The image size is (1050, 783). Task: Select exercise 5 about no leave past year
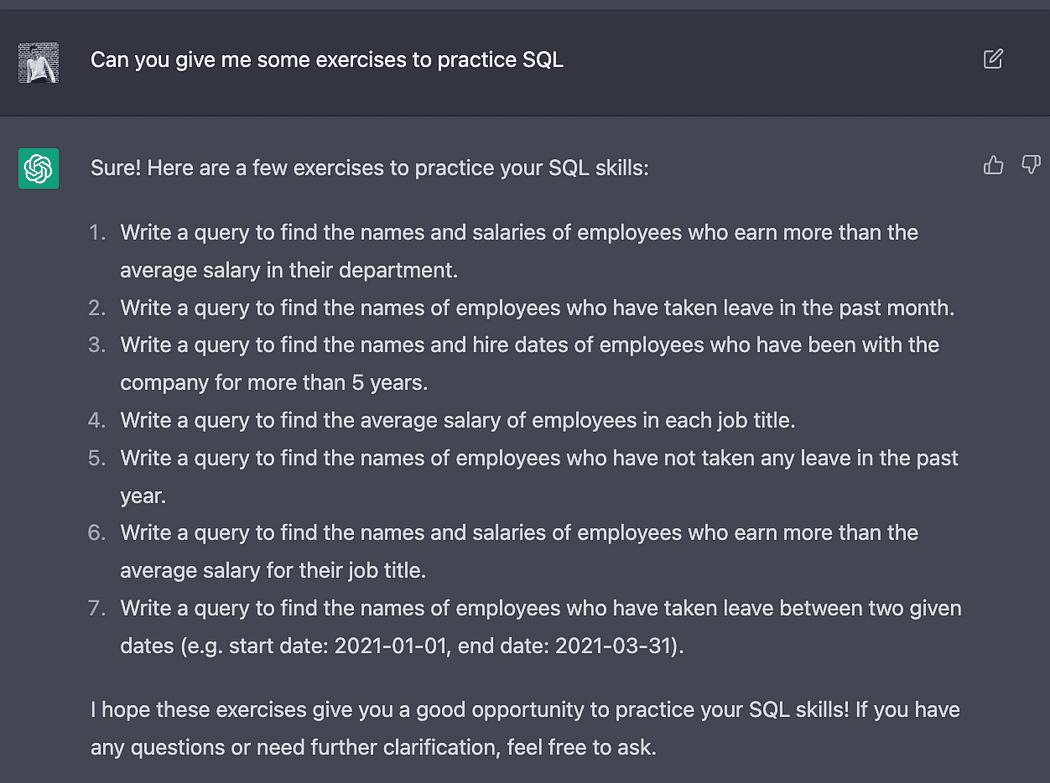(x=539, y=476)
